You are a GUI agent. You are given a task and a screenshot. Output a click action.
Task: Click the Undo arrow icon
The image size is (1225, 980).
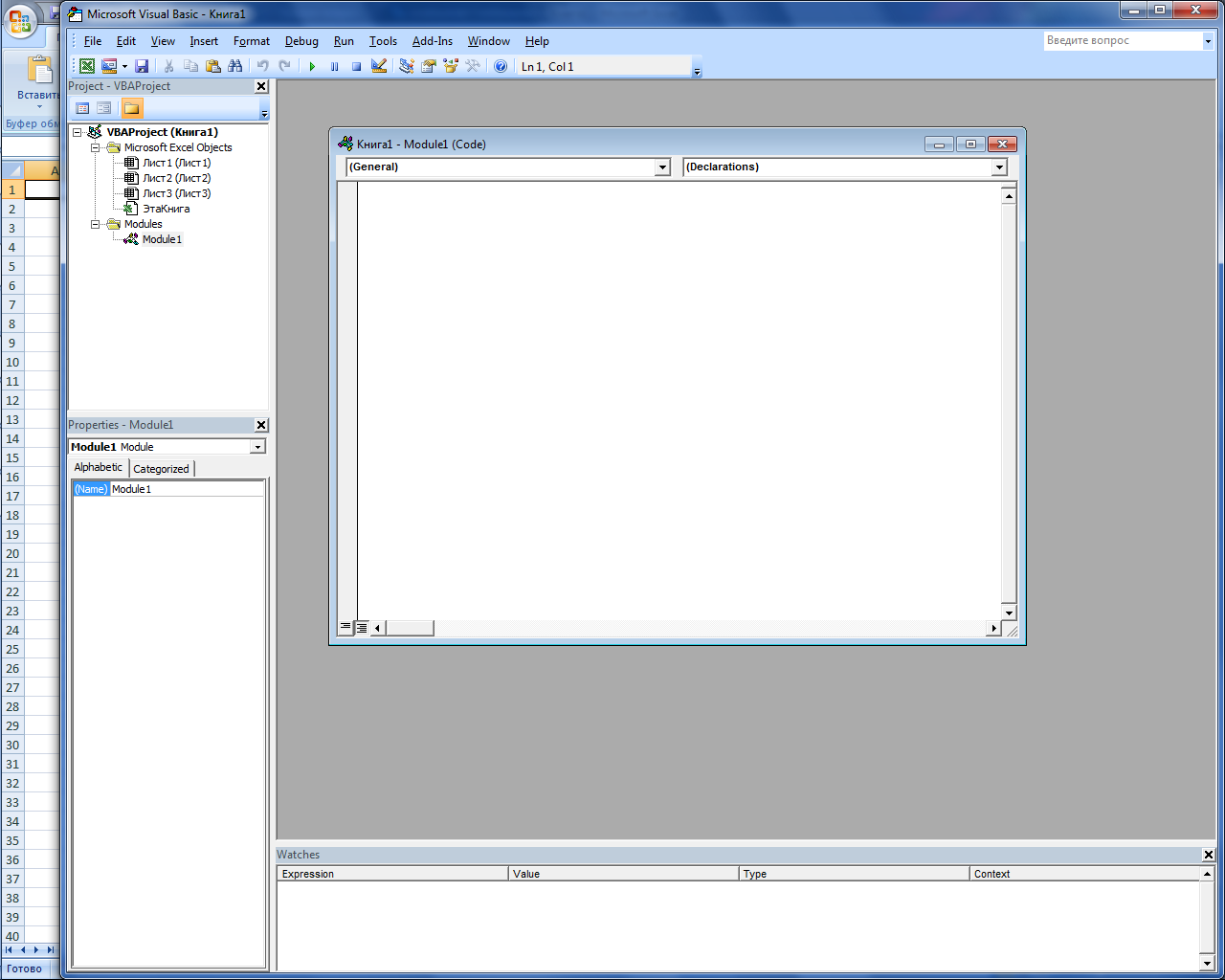click(262, 66)
